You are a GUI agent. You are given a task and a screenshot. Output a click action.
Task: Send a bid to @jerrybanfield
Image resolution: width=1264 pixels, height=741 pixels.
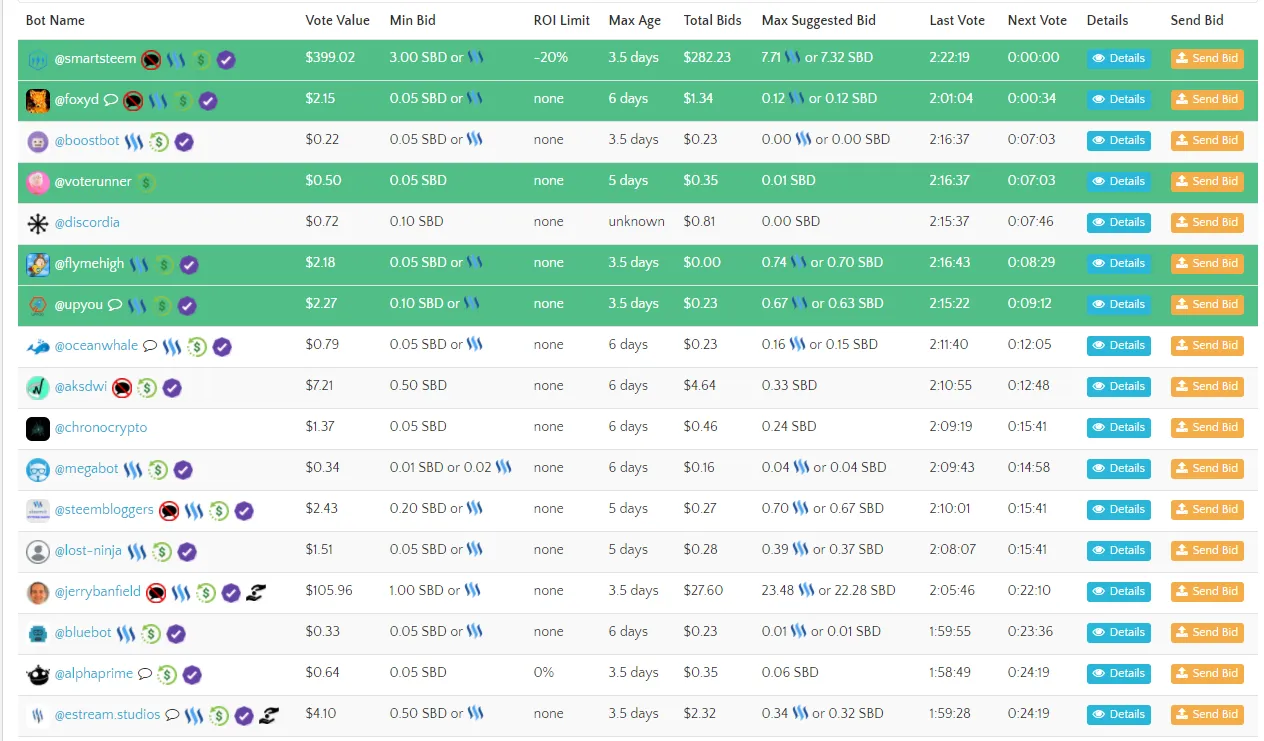coord(1207,591)
